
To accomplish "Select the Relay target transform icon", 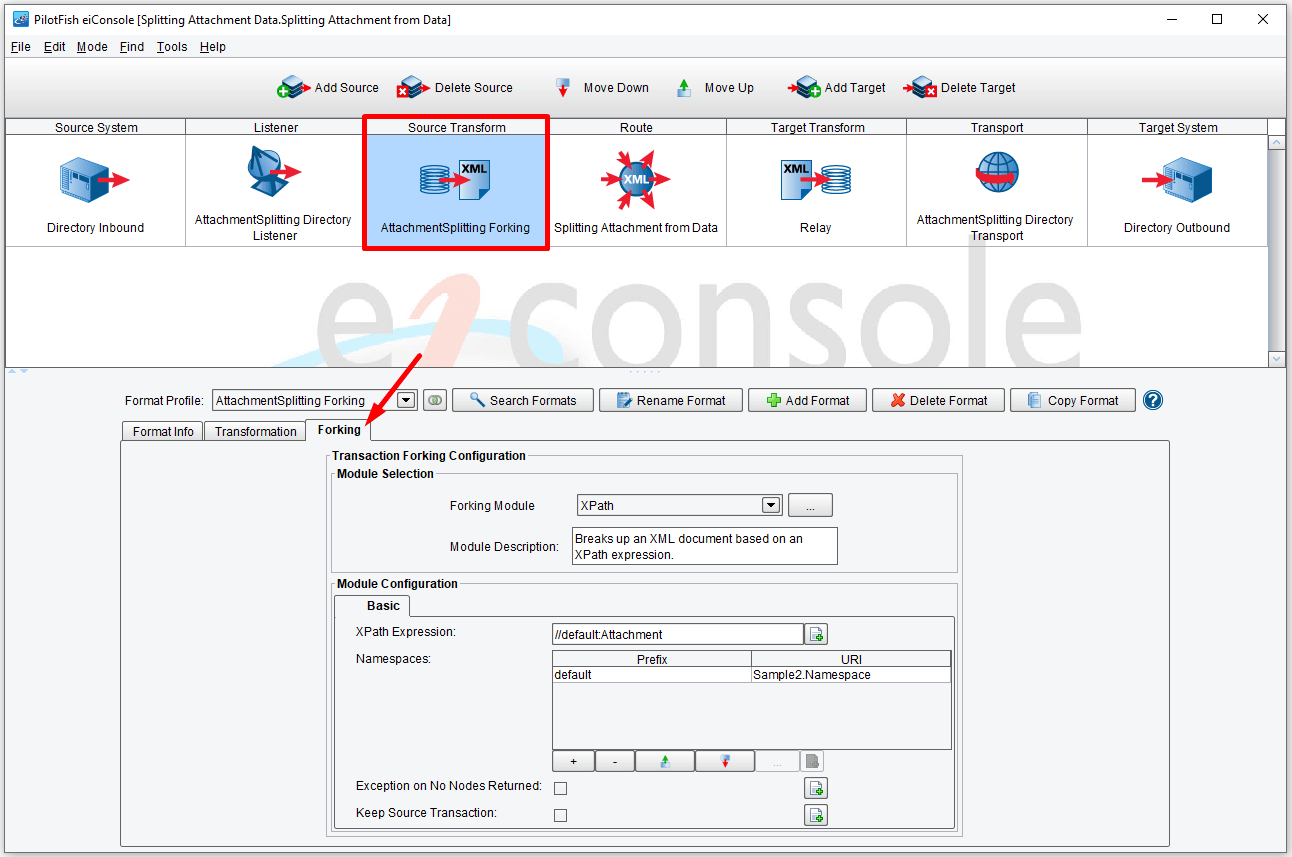I will coord(815,180).
